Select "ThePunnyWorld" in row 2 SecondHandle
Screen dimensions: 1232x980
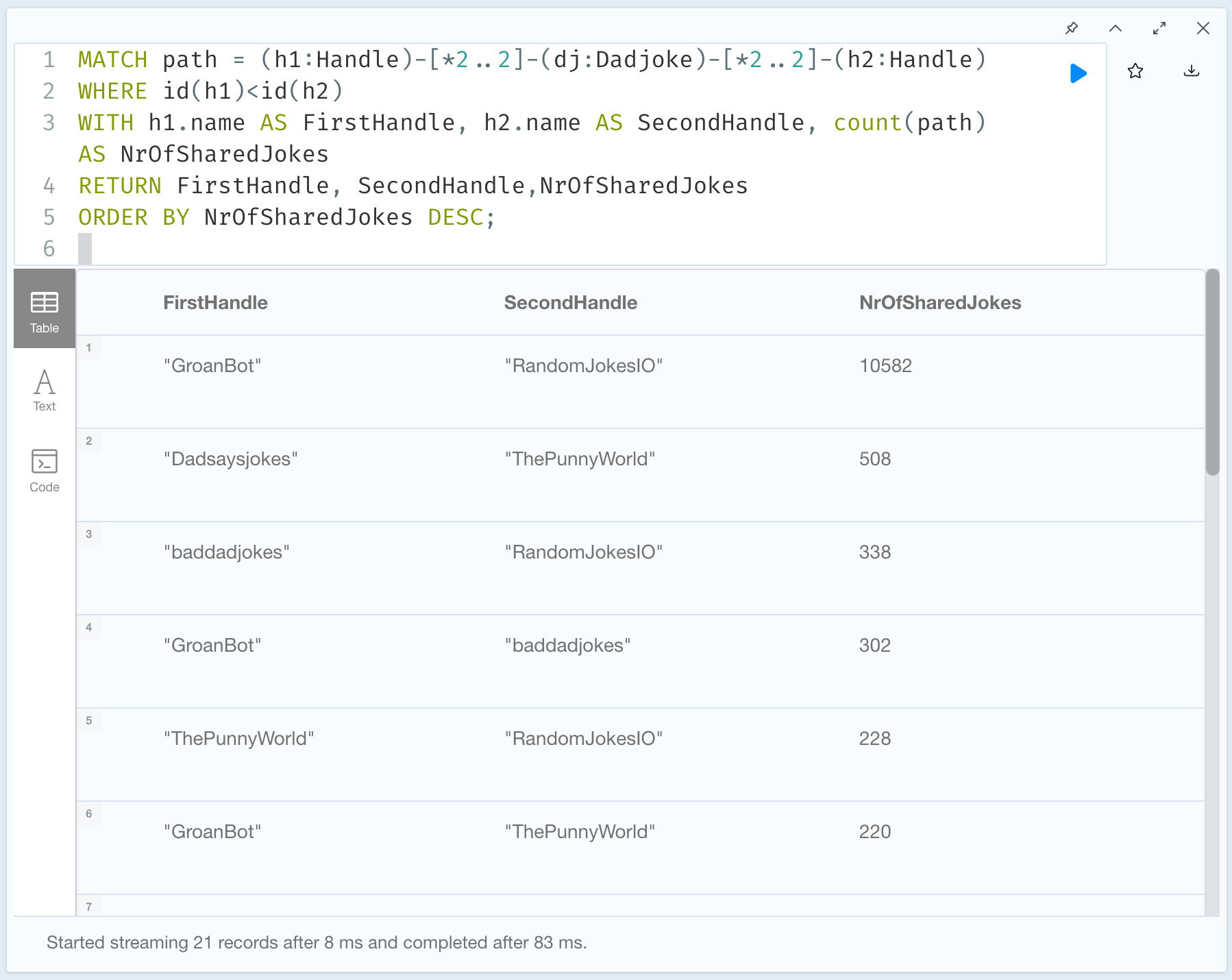pyautogui.click(x=580, y=459)
